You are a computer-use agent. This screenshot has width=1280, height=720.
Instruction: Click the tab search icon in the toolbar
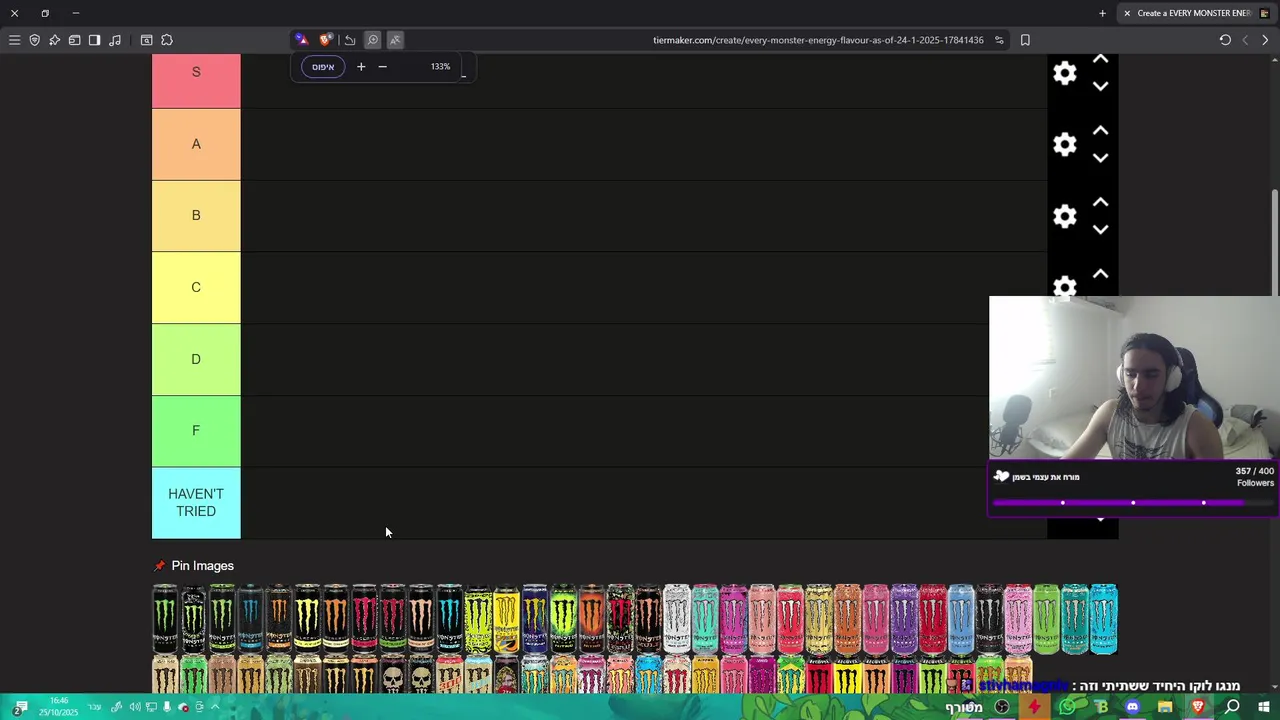147,40
